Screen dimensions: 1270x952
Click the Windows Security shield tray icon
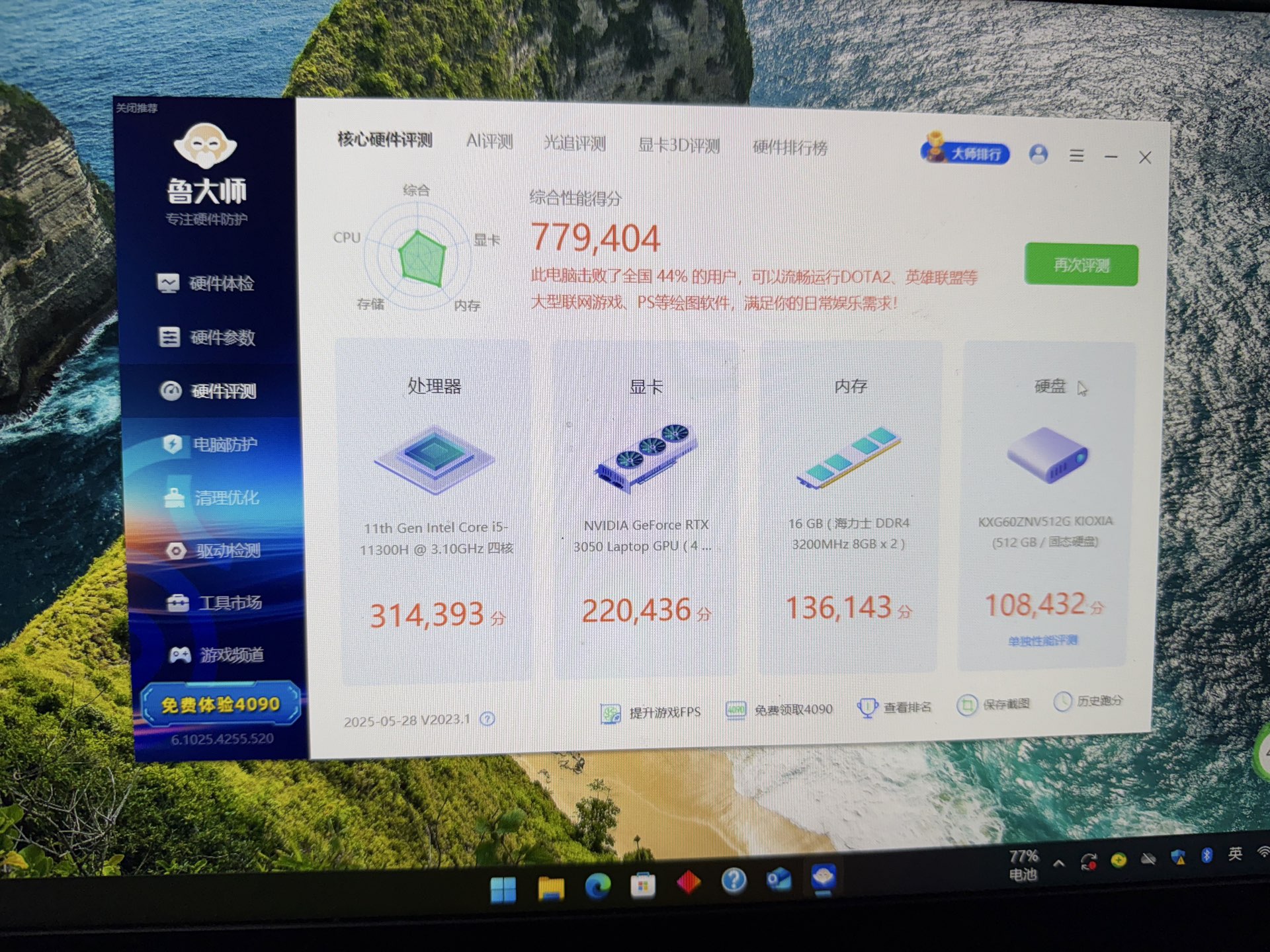point(1177,857)
